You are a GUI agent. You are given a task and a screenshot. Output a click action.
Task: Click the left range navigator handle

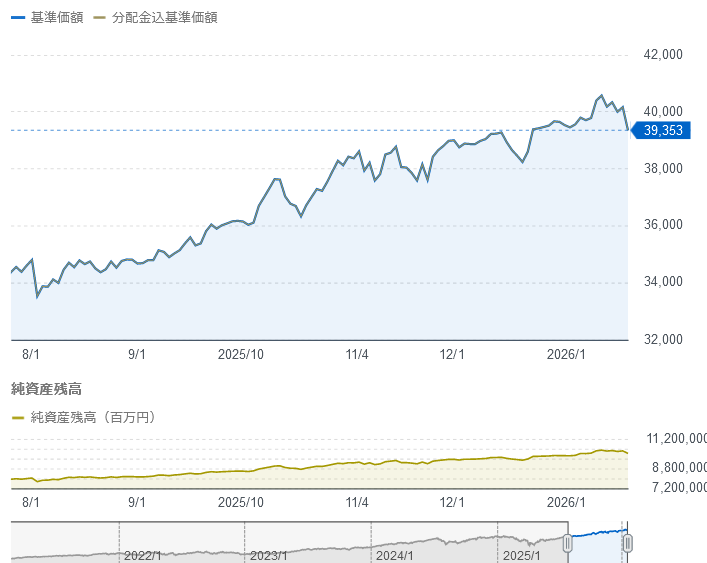(x=568, y=543)
